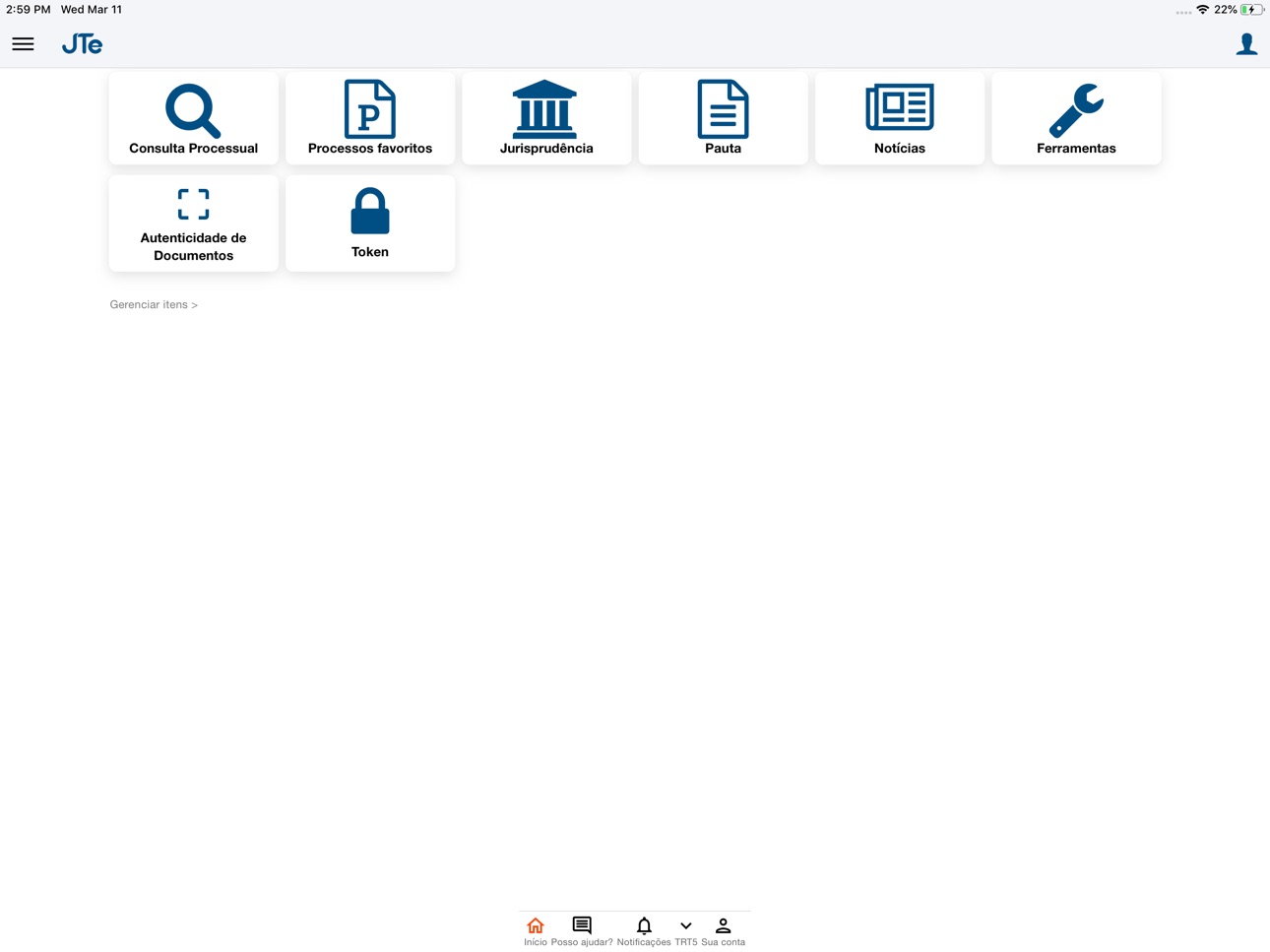
Task: Open Notificações bell tab
Action: (x=644, y=931)
